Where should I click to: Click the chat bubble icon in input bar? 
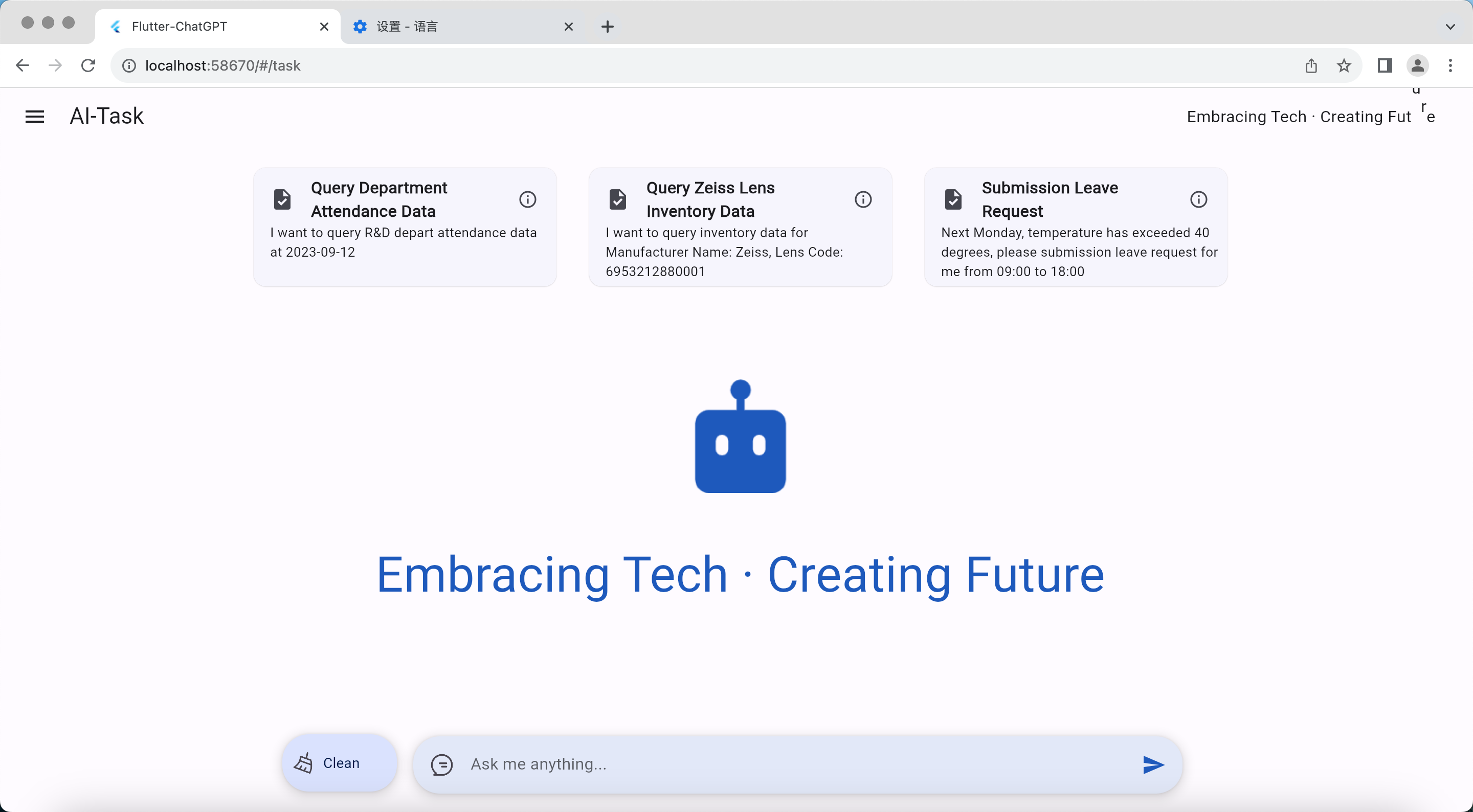(x=442, y=764)
